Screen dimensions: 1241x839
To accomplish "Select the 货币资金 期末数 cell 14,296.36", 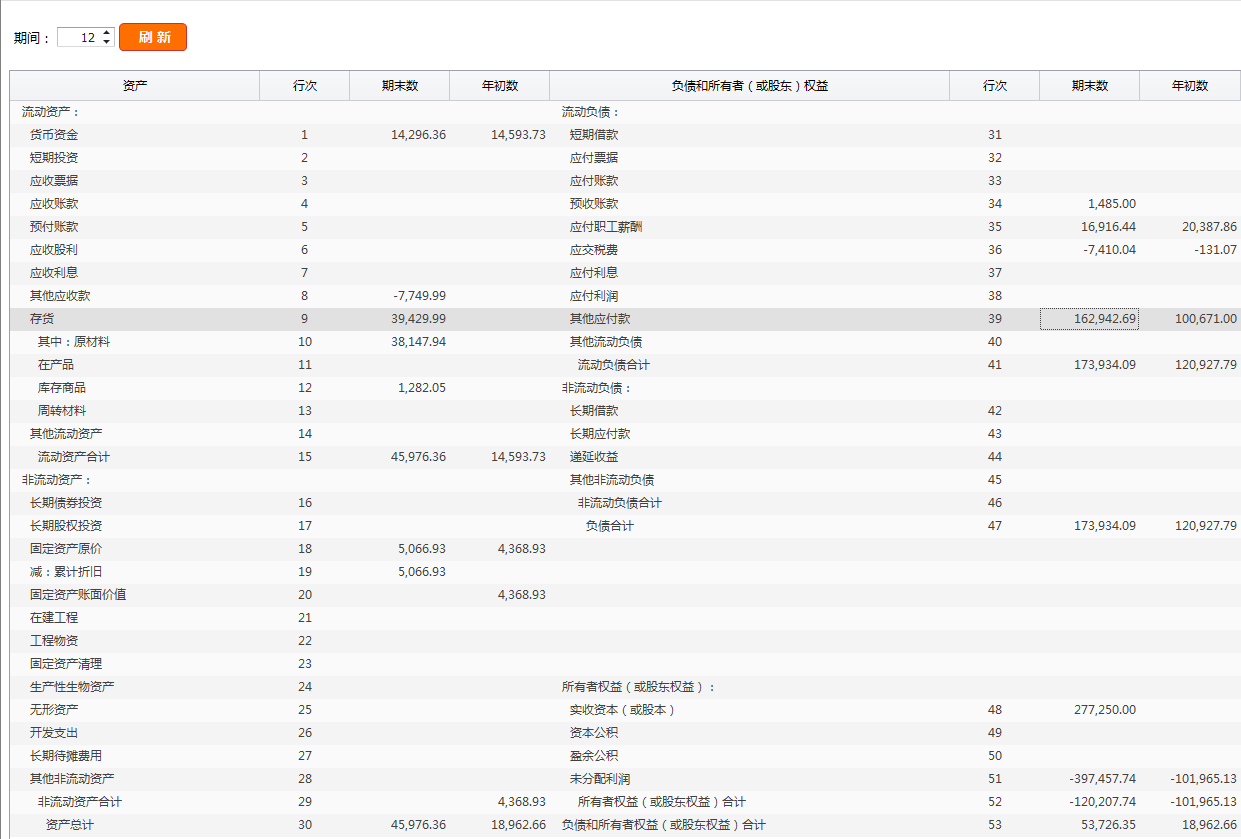I will 418,135.
